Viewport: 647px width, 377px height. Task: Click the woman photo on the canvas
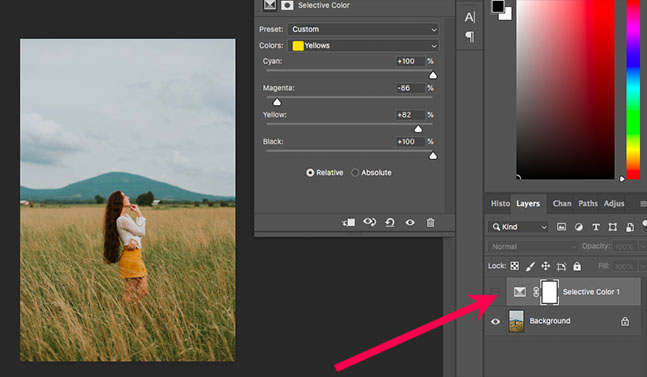point(128,200)
